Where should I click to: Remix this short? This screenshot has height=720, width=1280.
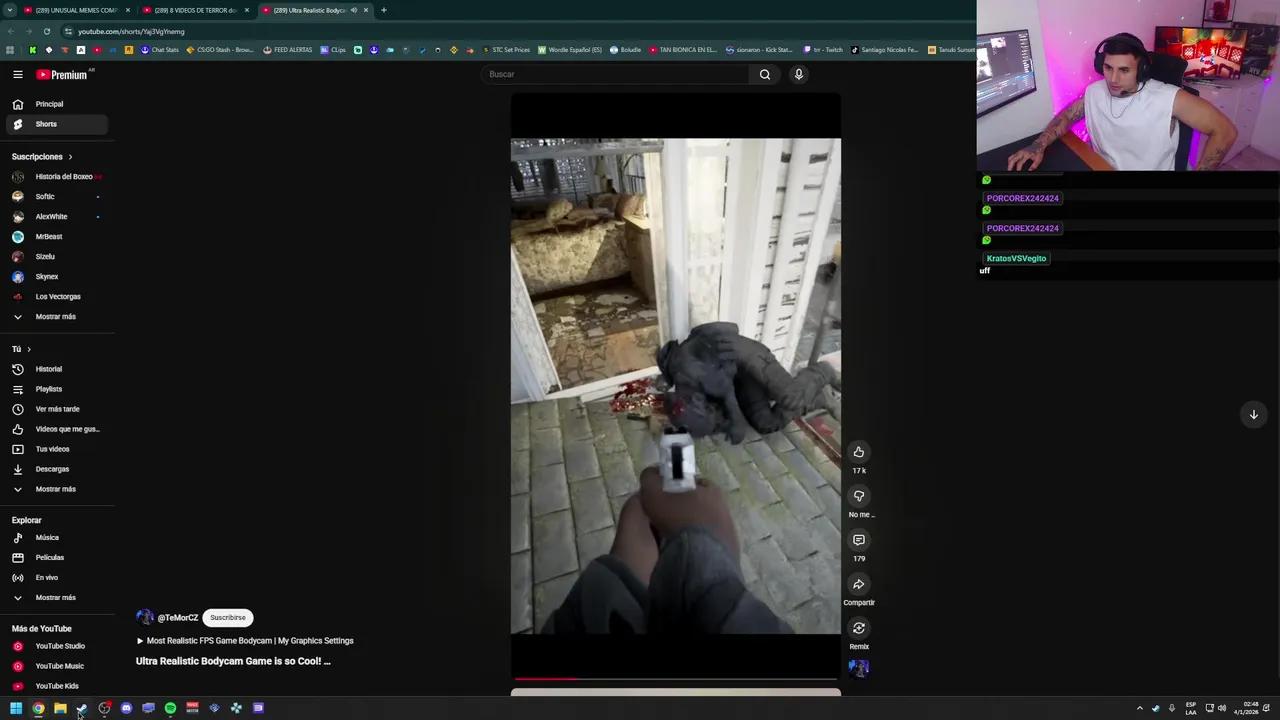[x=859, y=628]
